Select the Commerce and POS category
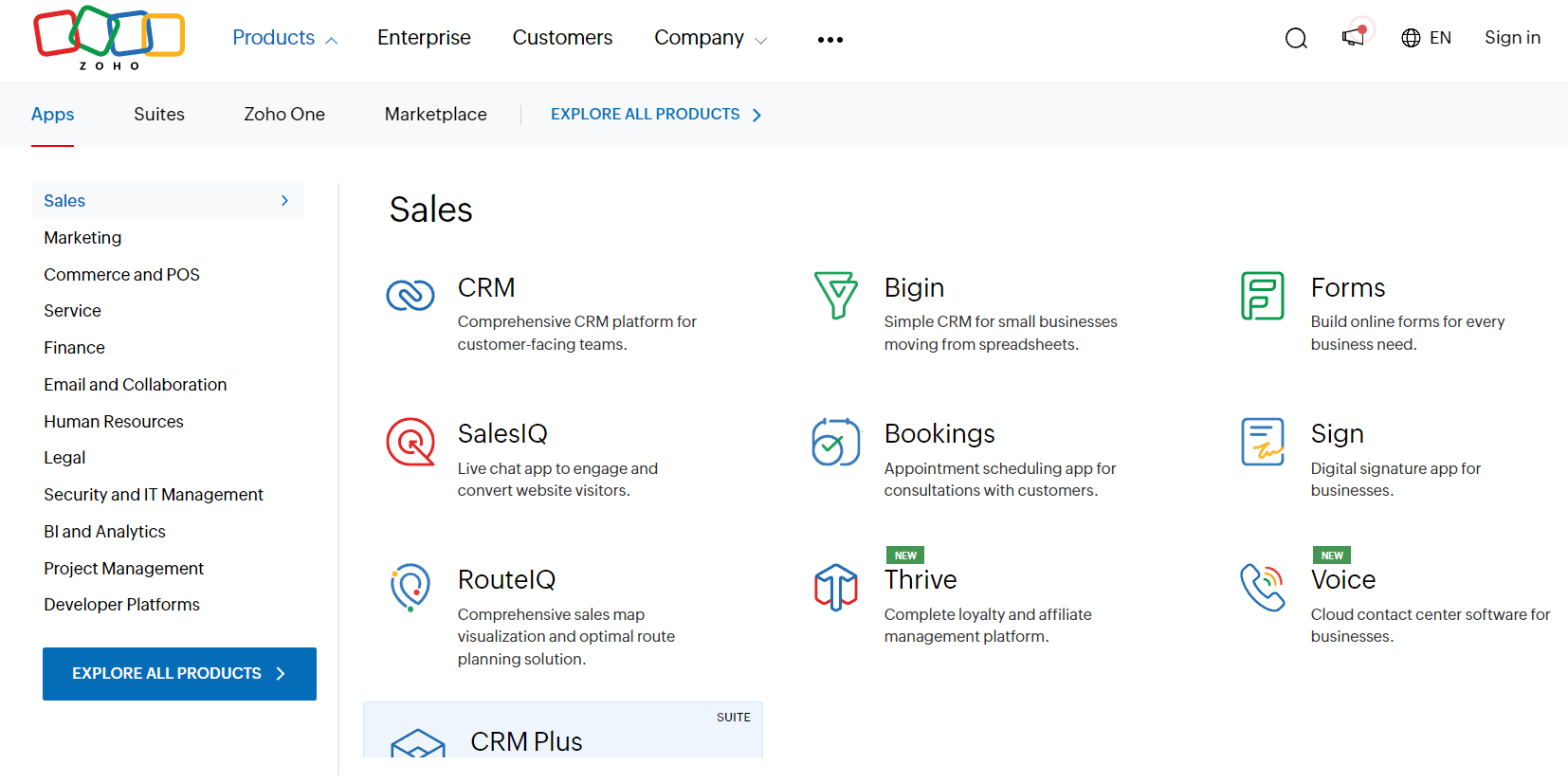Viewport: 1568px width, 783px height. click(121, 275)
